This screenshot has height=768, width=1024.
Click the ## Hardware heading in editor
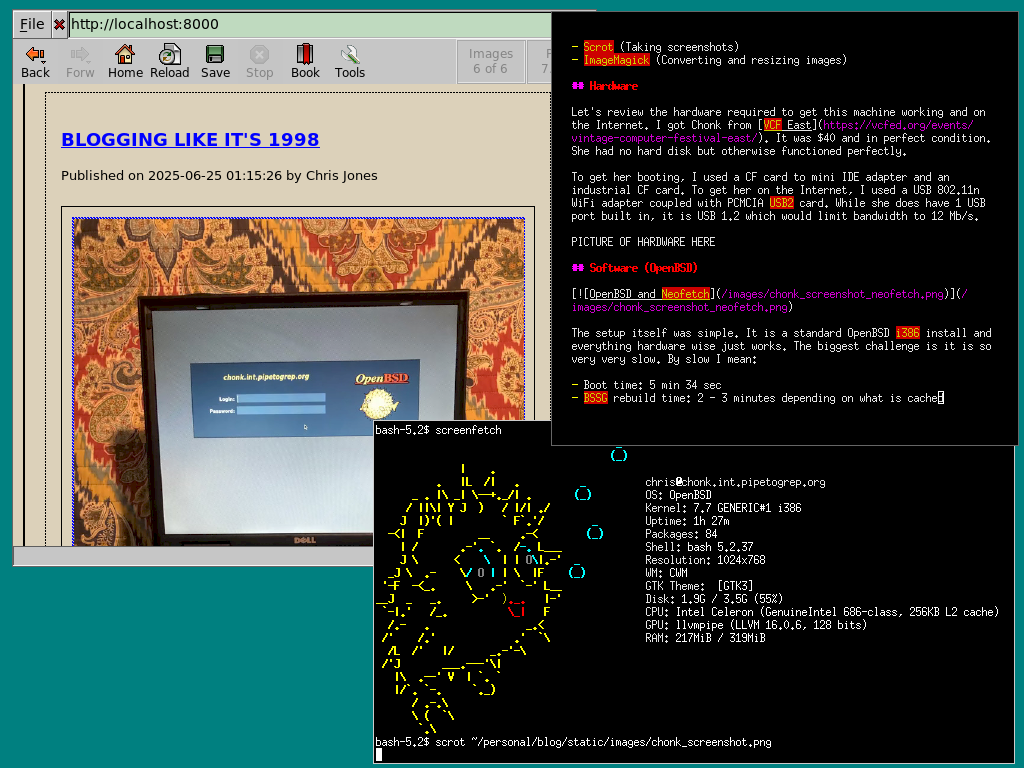coord(605,86)
